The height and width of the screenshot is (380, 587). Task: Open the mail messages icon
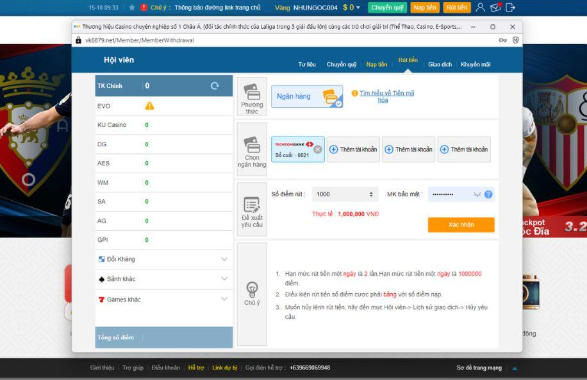click(x=495, y=7)
